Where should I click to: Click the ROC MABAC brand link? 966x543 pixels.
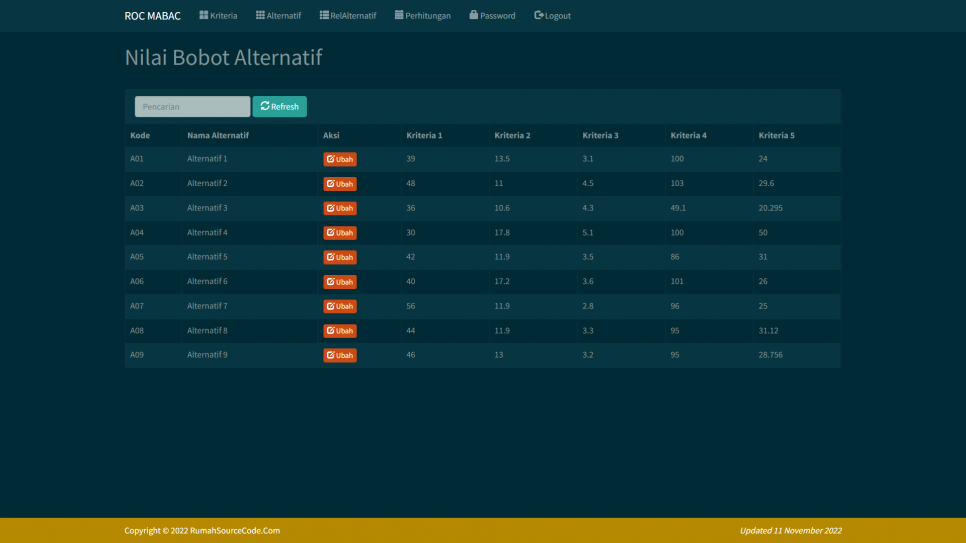pyautogui.click(x=152, y=16)
